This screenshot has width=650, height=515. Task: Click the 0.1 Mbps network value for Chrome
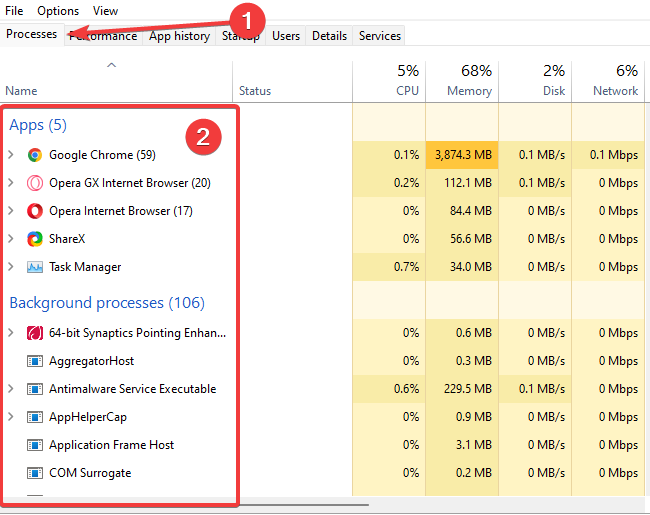[x=614, y=155]
